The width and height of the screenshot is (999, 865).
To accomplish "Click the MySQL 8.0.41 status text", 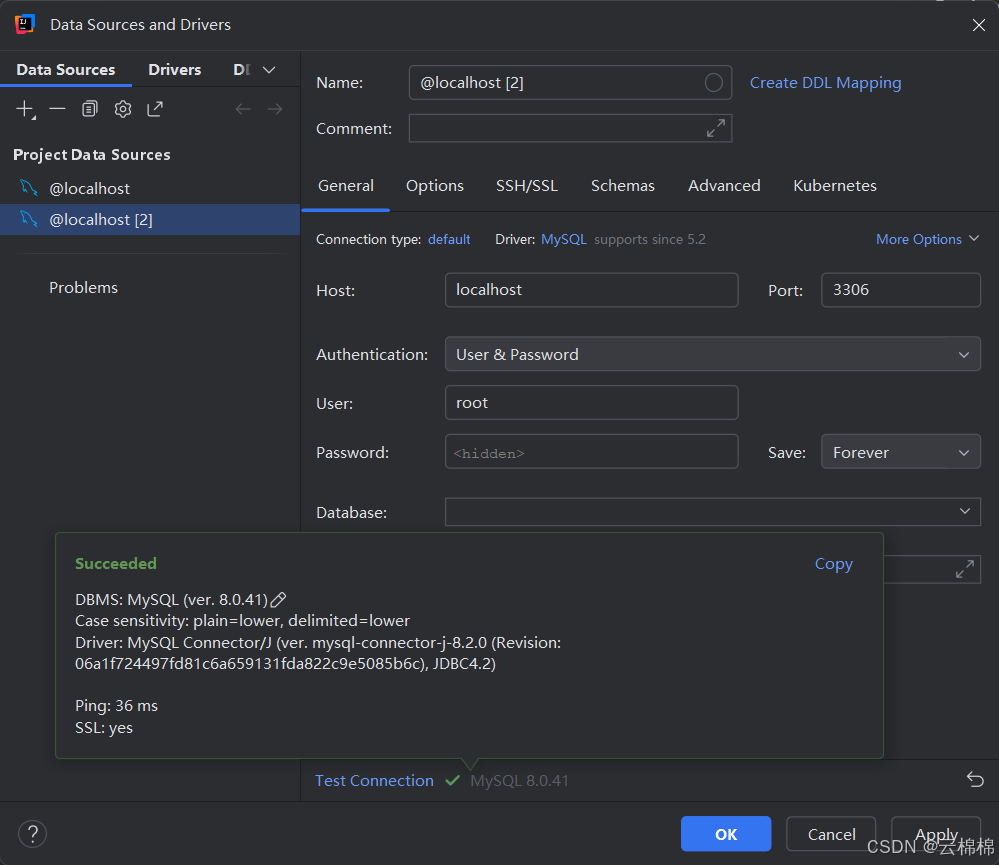I will (519, 780).
